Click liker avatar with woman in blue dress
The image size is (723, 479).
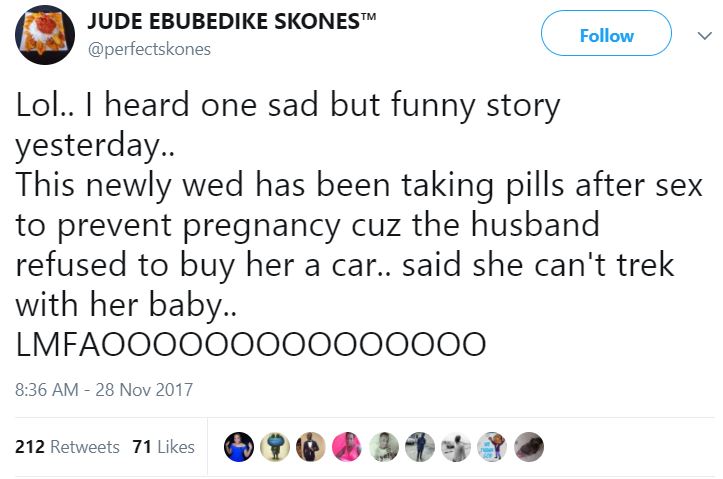pos(239,447)
